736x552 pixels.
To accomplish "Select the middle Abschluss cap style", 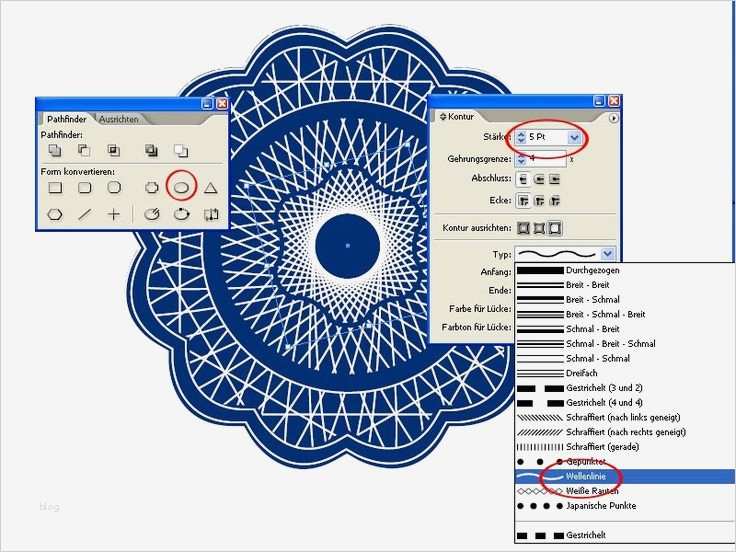I will coord(539,179).
